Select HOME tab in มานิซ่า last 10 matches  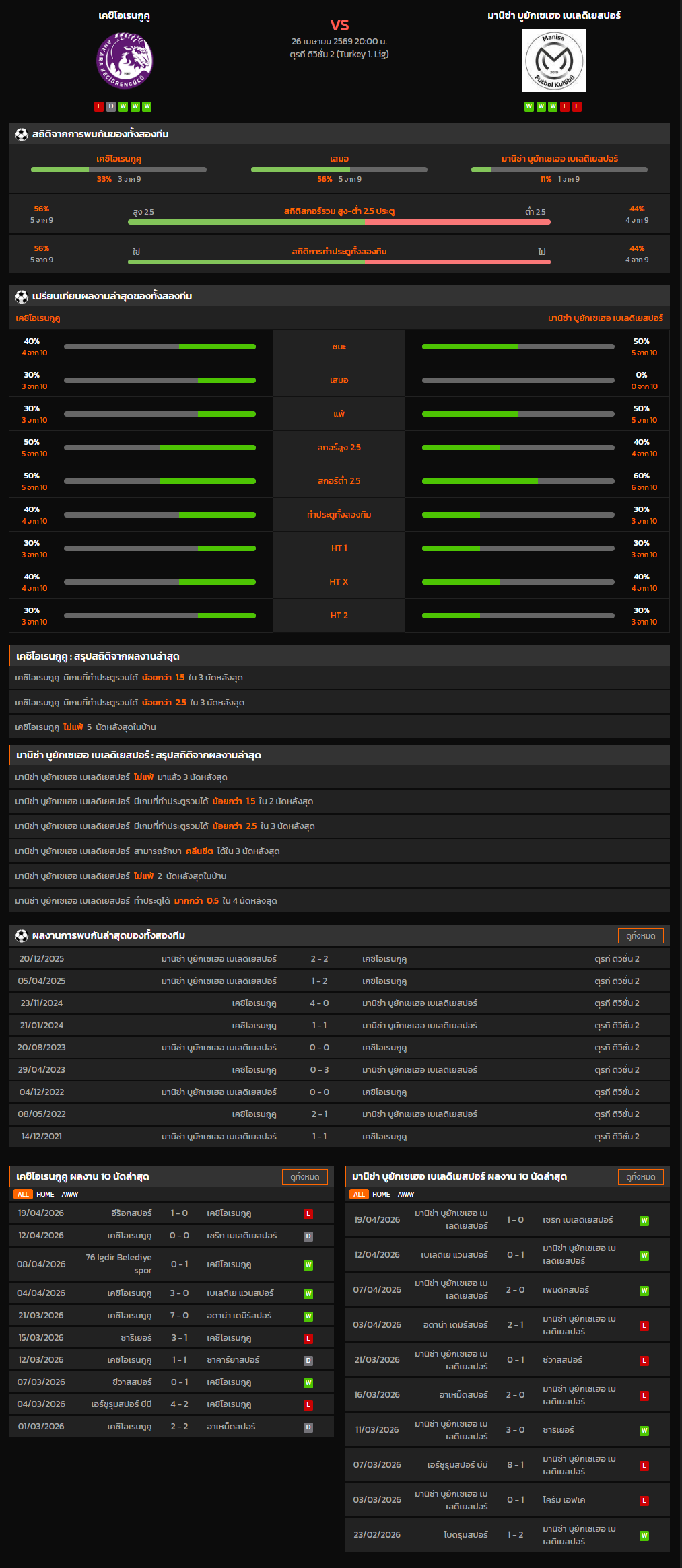[381, 1194]
